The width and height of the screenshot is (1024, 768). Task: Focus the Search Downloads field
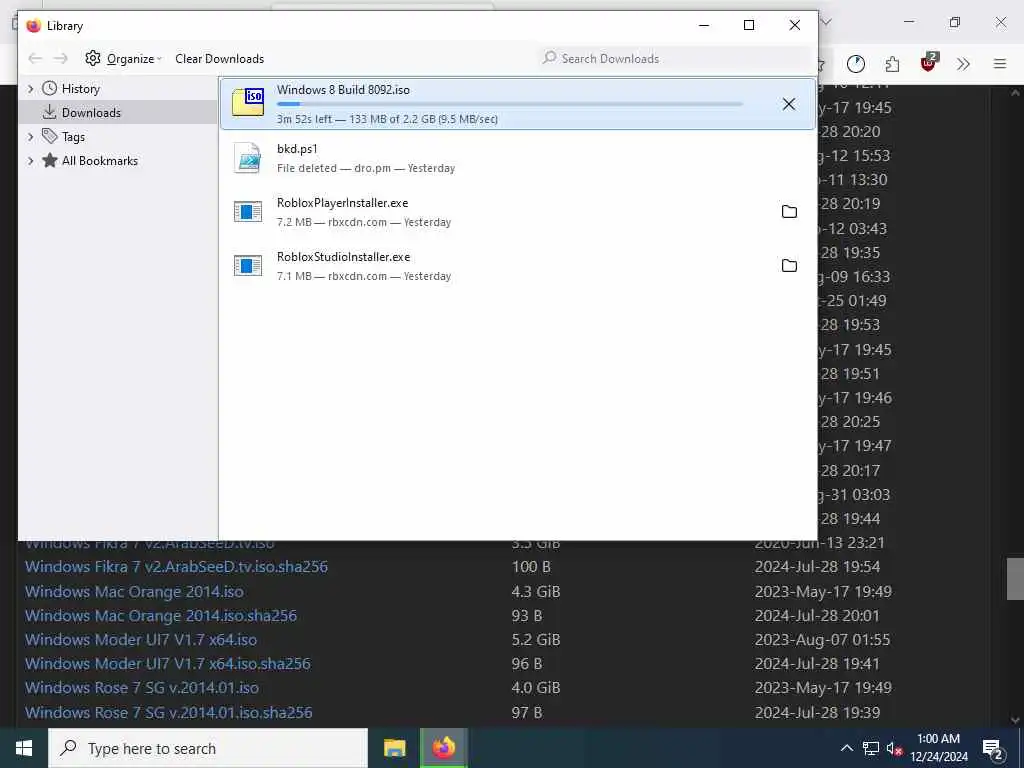(673, 59)
